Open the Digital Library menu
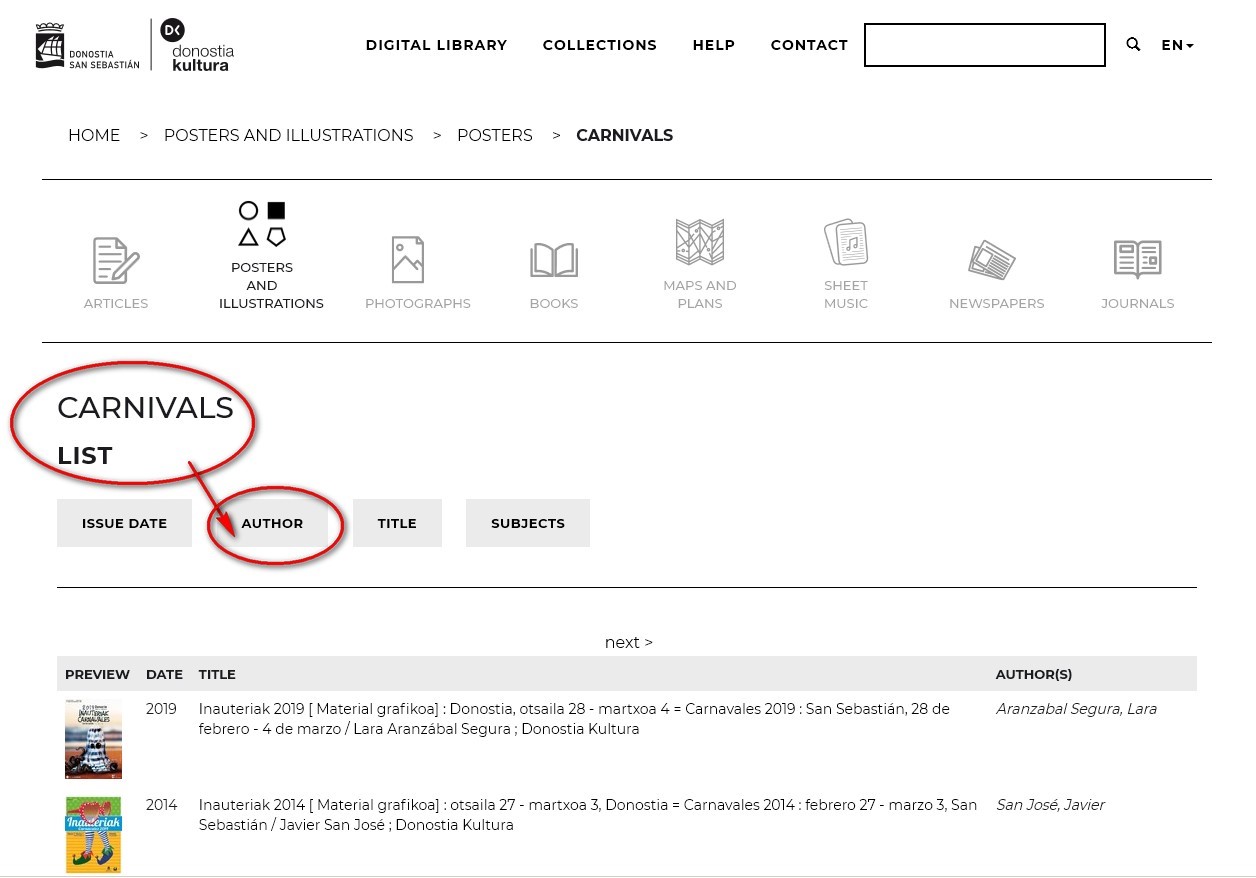The image size is (1256, 878). coord(436,45)
